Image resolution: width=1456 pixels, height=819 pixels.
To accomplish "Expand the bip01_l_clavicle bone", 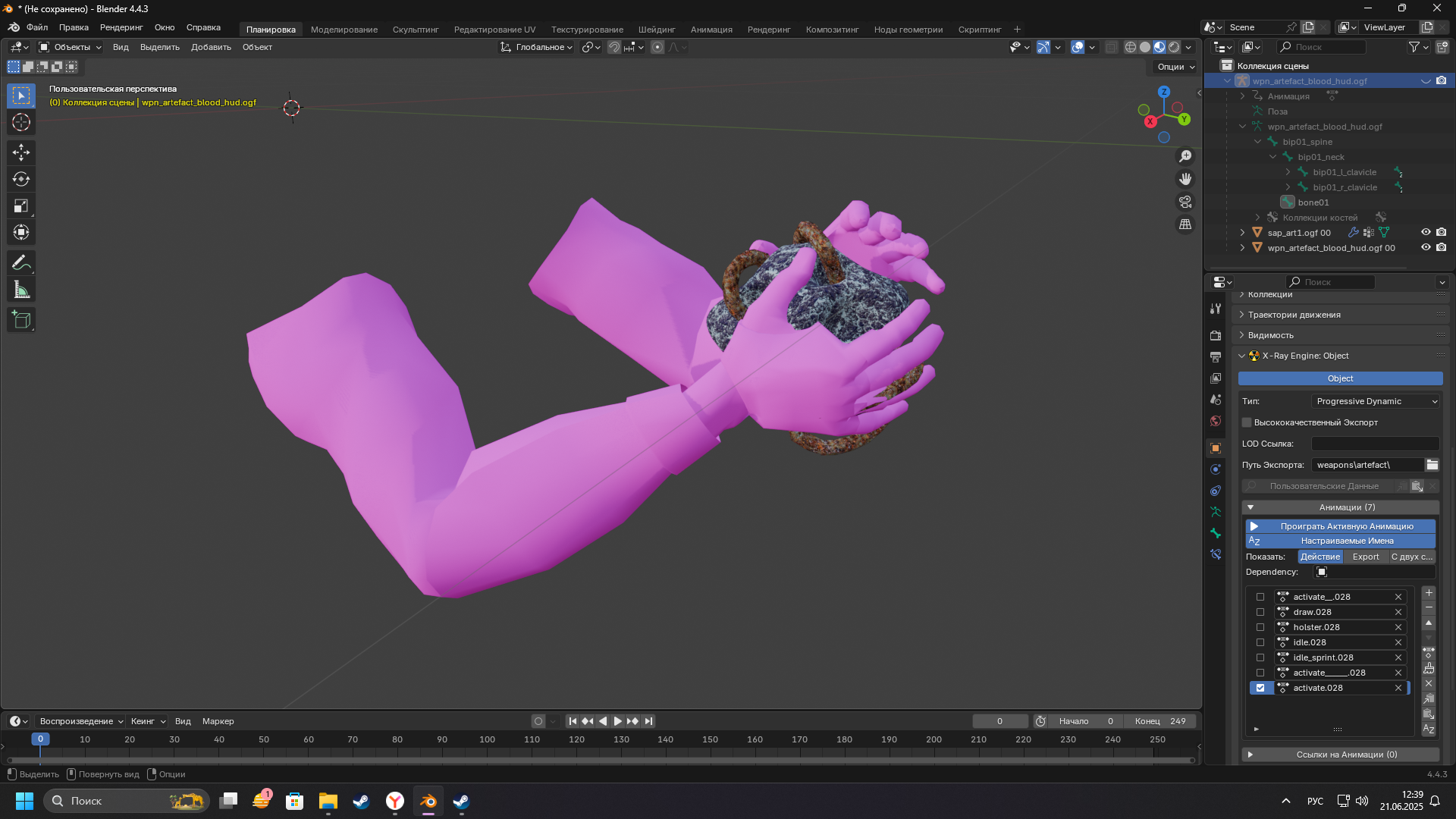I will coord(1288,172).
